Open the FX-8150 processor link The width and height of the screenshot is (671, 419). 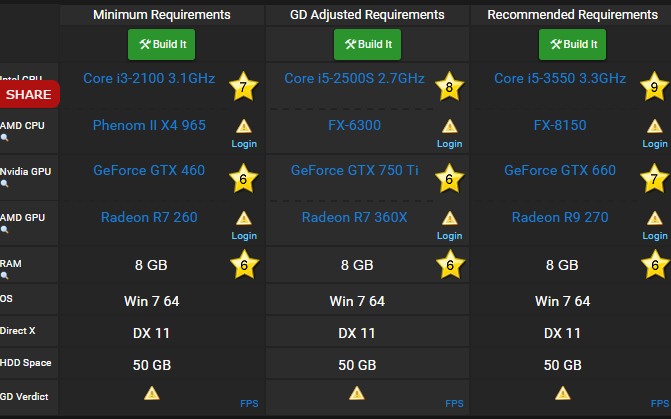click(x=560, y=125)
